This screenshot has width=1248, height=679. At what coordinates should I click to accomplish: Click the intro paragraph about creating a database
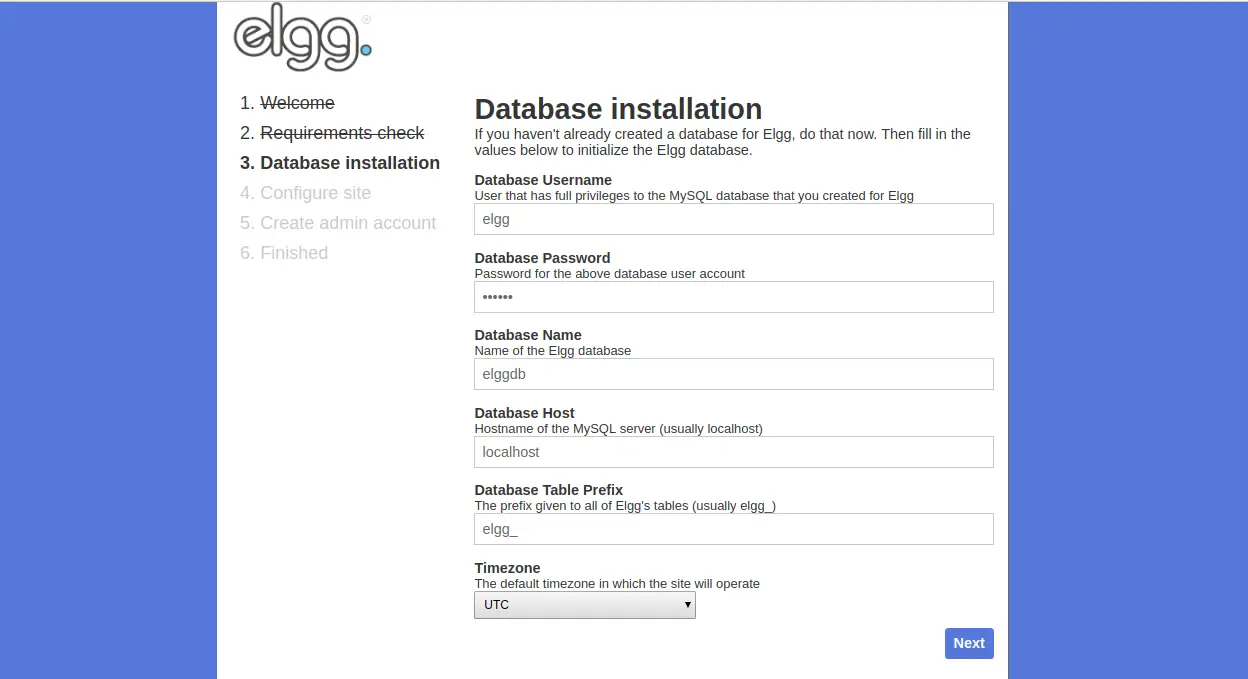pos(723,142)
